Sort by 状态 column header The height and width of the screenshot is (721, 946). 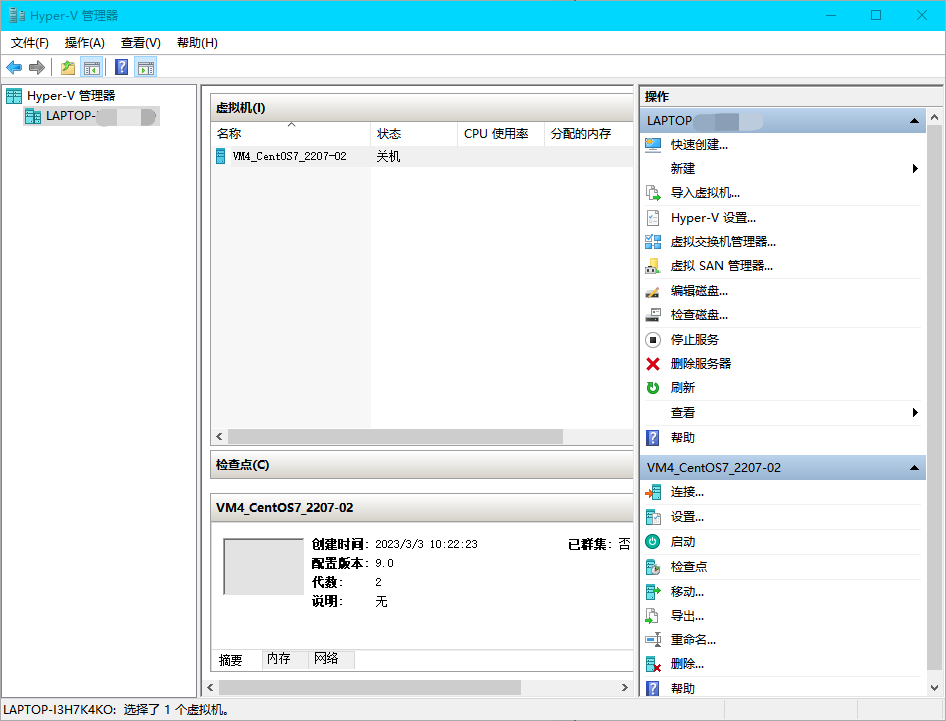pos(414,134)
